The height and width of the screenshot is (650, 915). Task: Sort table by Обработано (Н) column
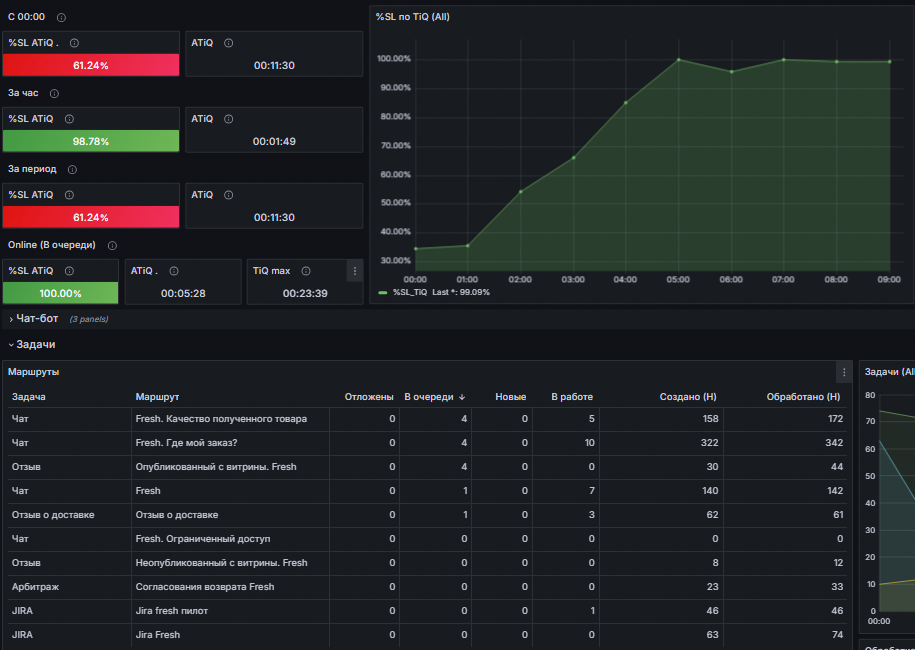tap(803, 397)
